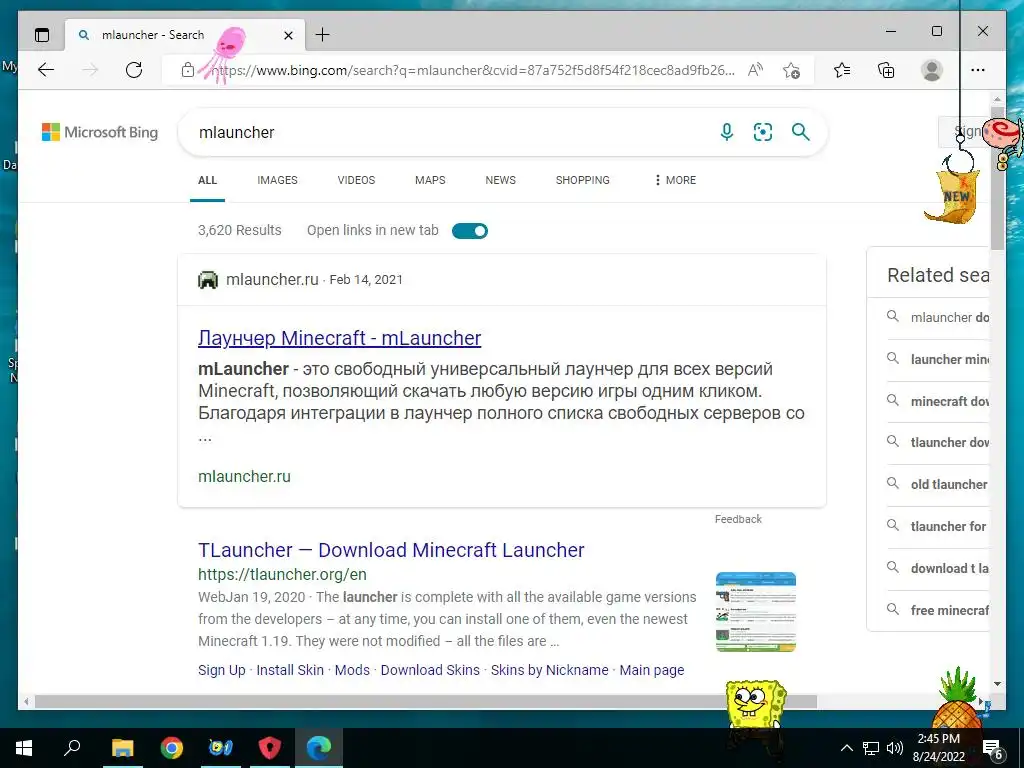1024x768 pixels.
Task: Switch to the IMAGES tab
Action: point(277,180)
